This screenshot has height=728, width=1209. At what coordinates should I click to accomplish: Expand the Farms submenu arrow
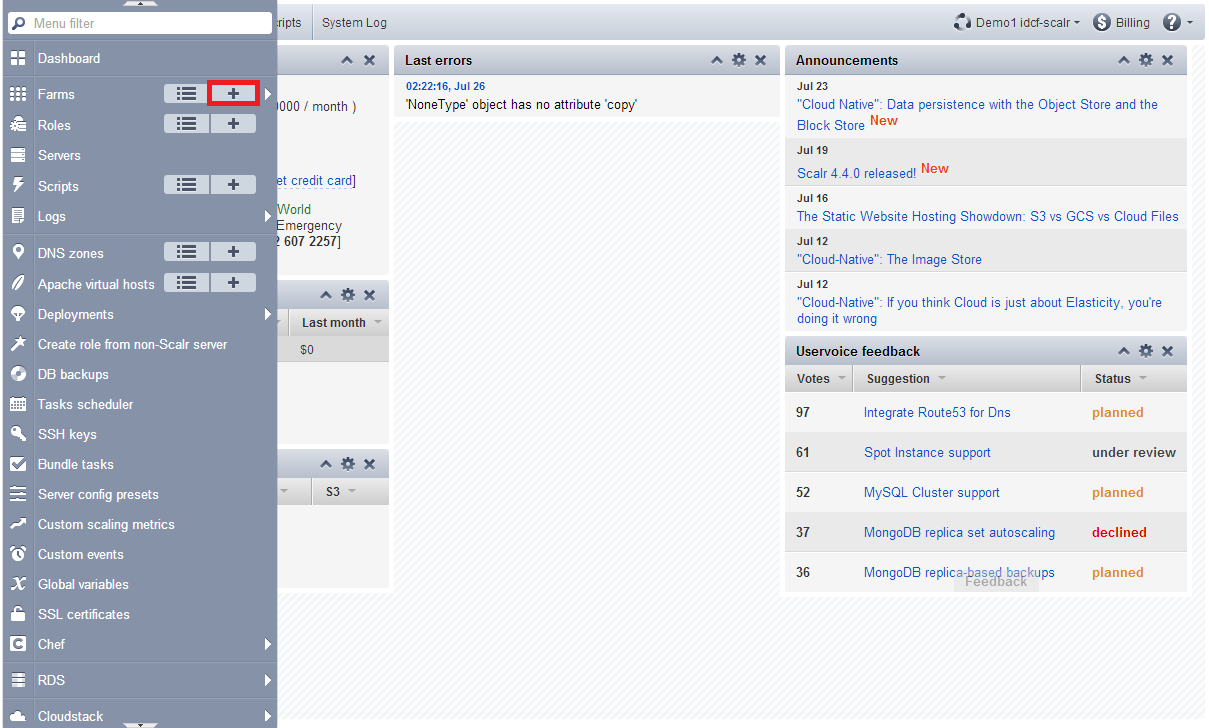click(x=268, y=94)
